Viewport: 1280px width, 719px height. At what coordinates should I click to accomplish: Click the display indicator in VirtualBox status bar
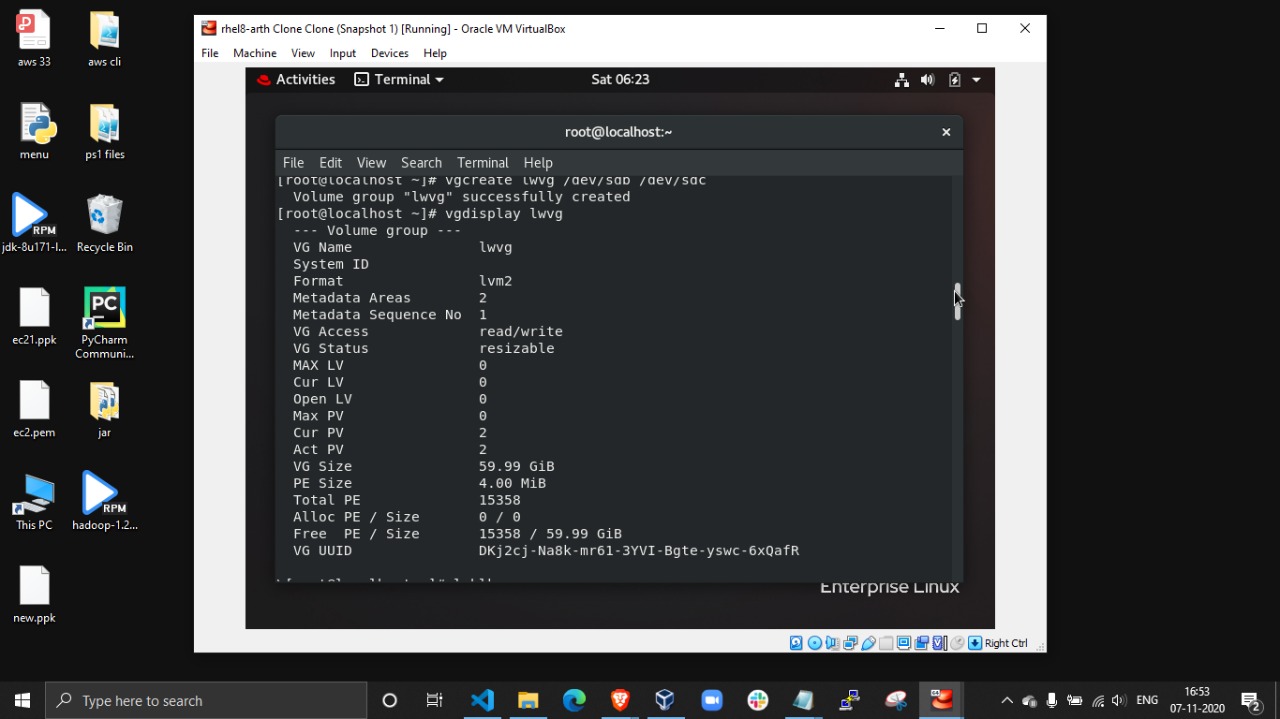pyautogui.click(x=904, y=643)
